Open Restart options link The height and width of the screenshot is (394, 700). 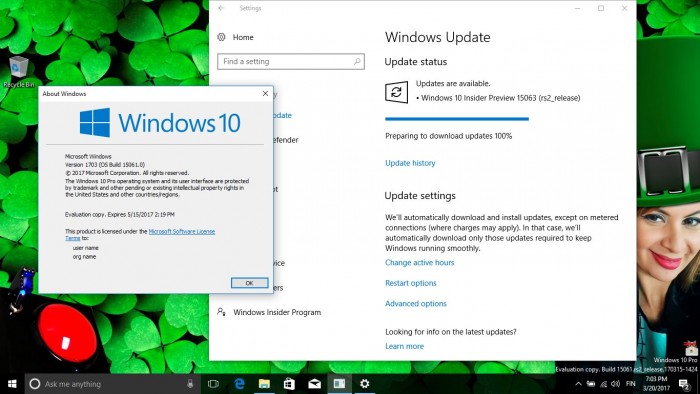(411, 283)
